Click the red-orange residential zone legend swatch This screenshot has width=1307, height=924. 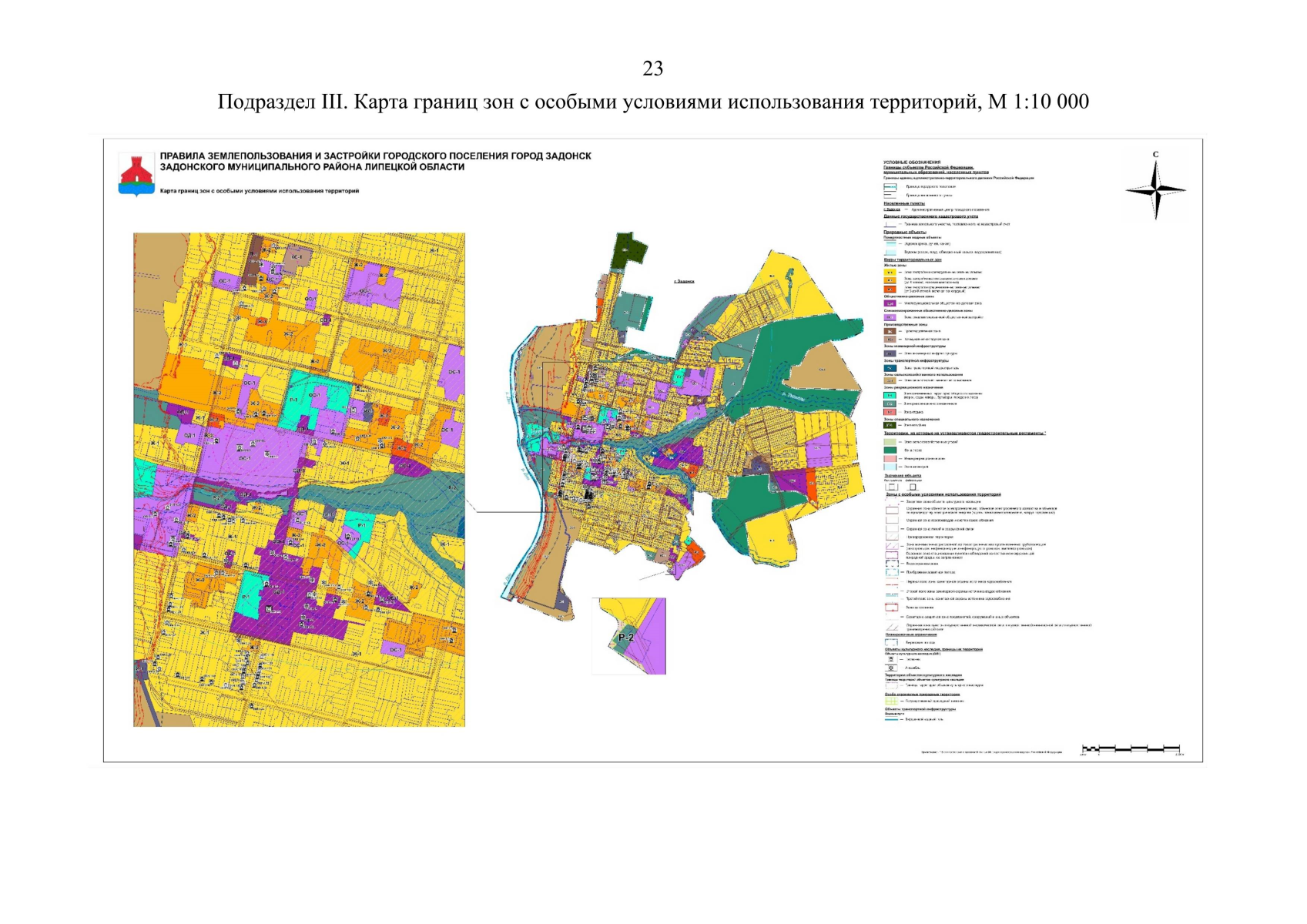click(x=890, y=290)
